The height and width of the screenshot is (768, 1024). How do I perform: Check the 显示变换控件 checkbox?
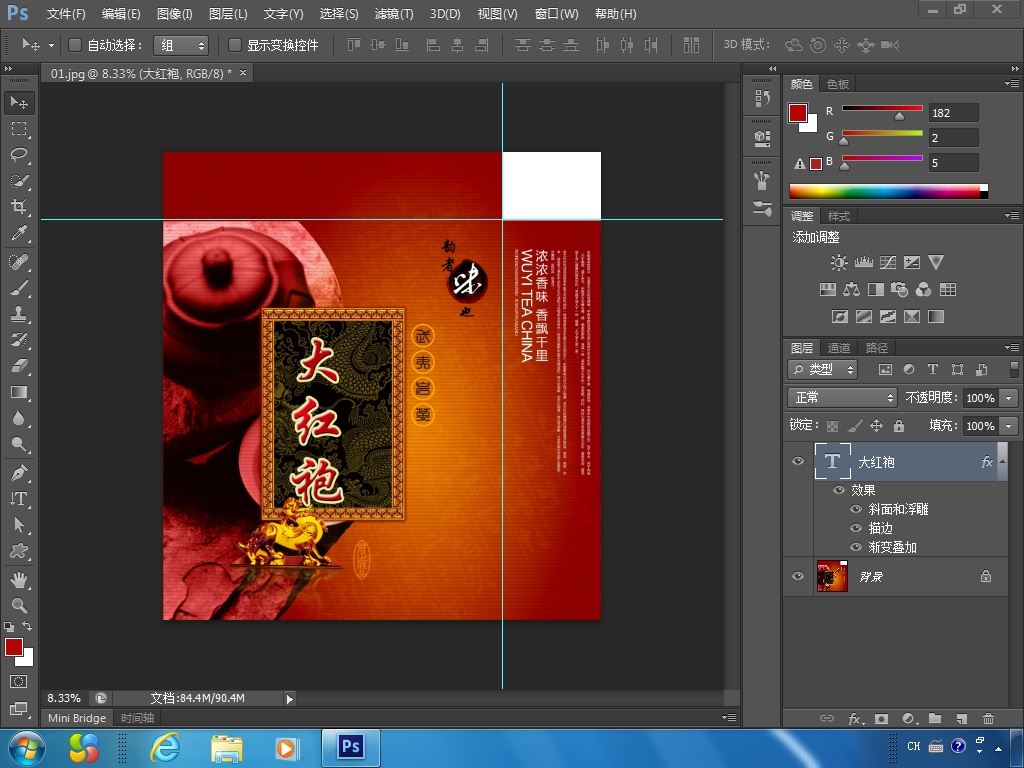(234, 45)
